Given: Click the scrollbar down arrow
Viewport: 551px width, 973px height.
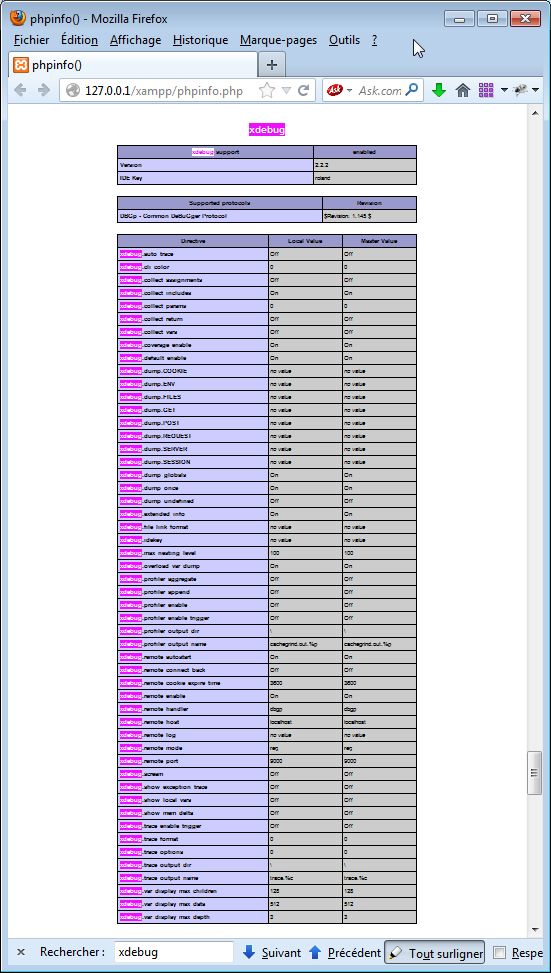Looking at the screenshot, I should 534,928.
